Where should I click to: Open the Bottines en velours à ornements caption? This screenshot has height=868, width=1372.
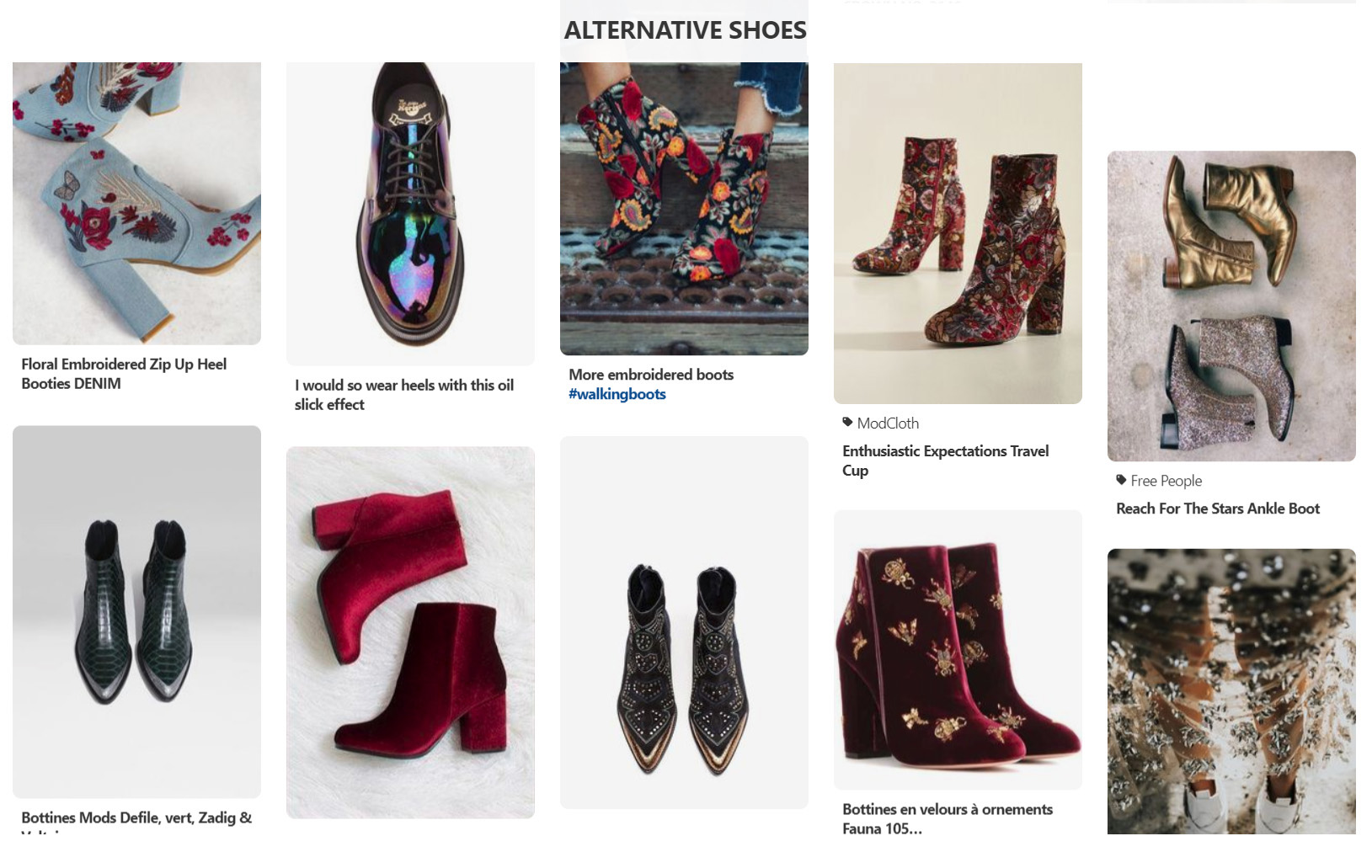947,818
